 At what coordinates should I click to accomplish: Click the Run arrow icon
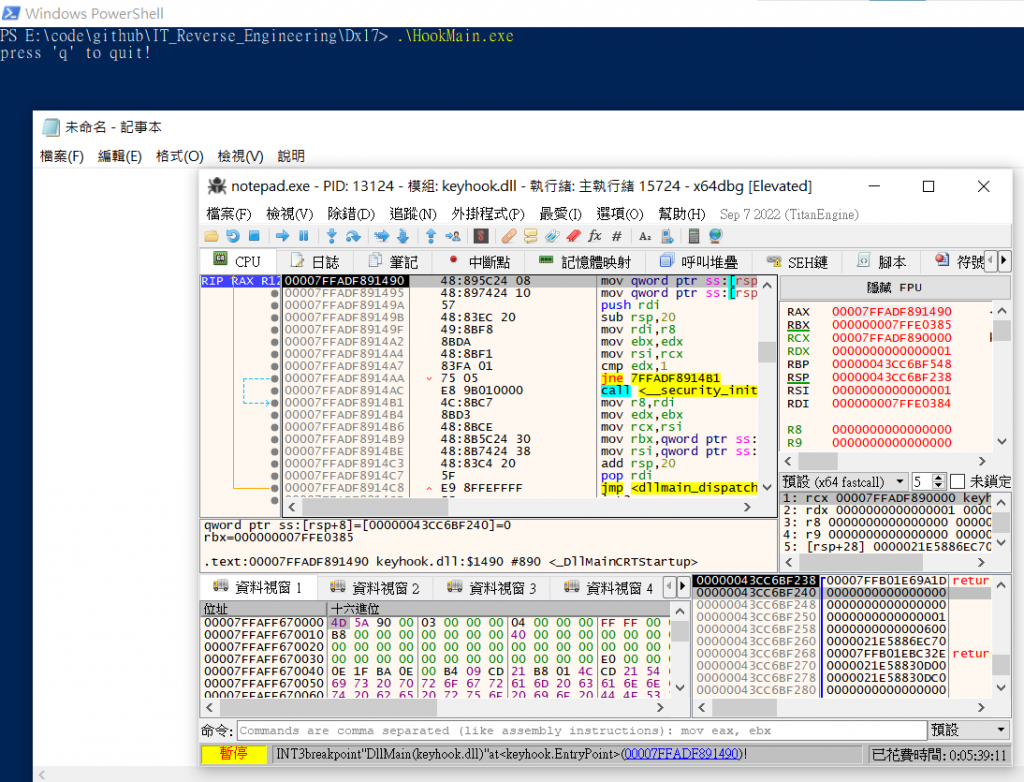(282, 236)
